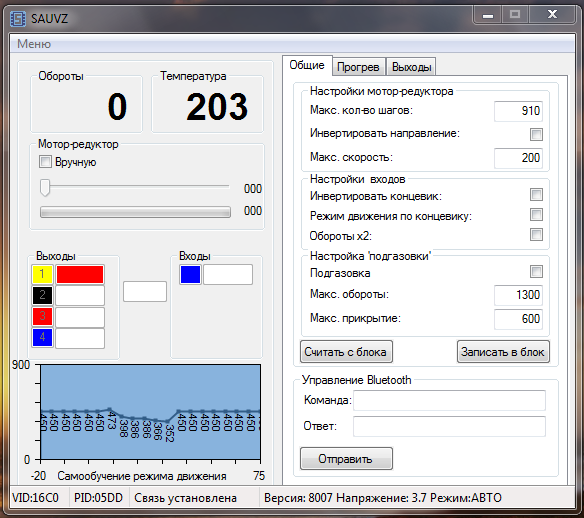Click the Отправить button
The width and height of the screenshot is (584, 518).
[x=346, y=458]
